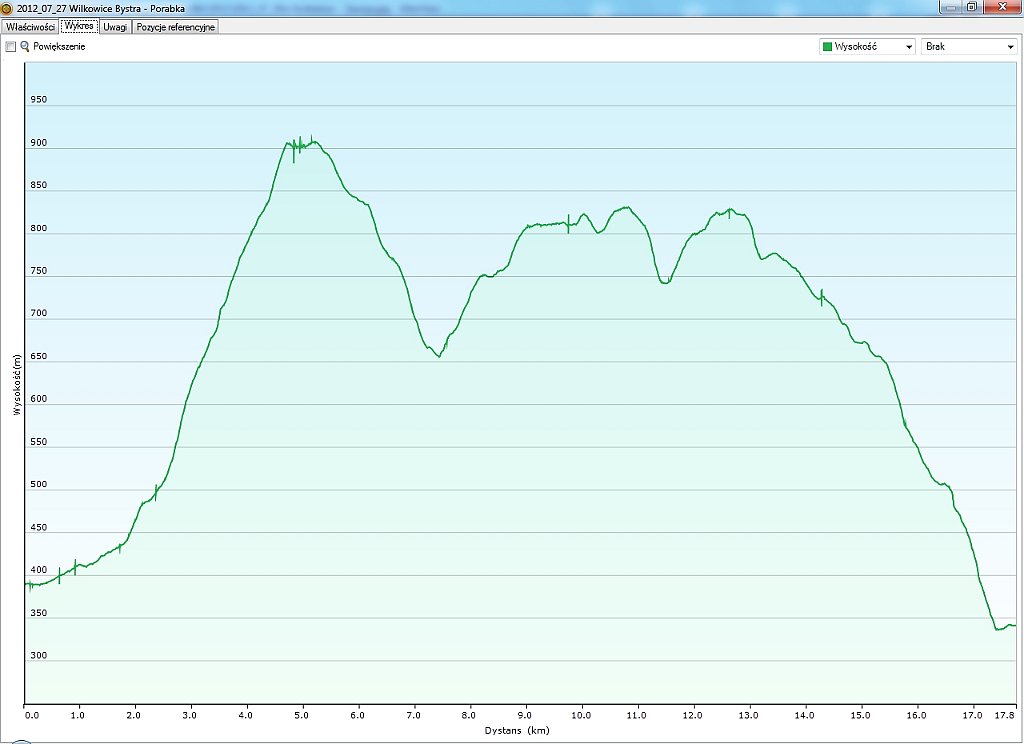The width and height of the screenshot is (1024, 744).
Task: Click the green Wysokość color swatch
Action: [827, 46]
